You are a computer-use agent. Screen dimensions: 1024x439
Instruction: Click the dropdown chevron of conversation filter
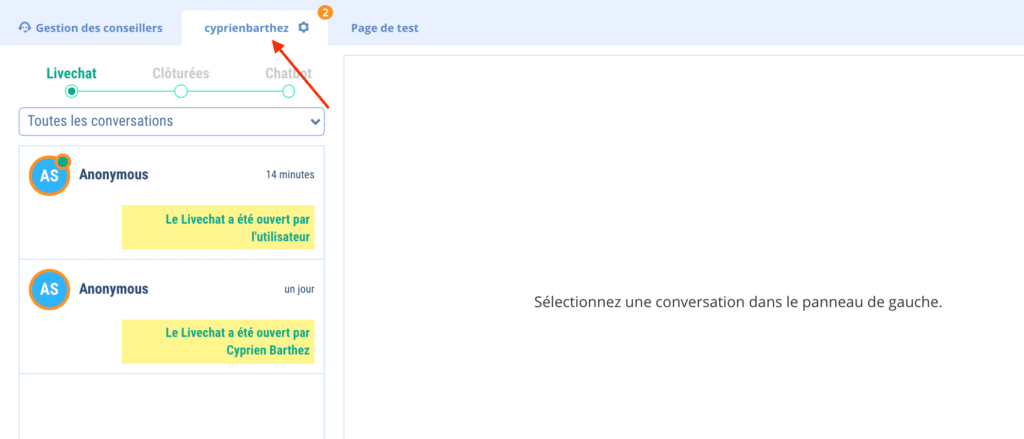pos(315,122)
